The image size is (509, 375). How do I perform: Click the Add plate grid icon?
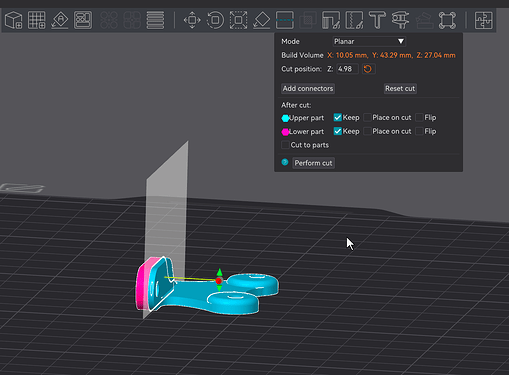37,20
